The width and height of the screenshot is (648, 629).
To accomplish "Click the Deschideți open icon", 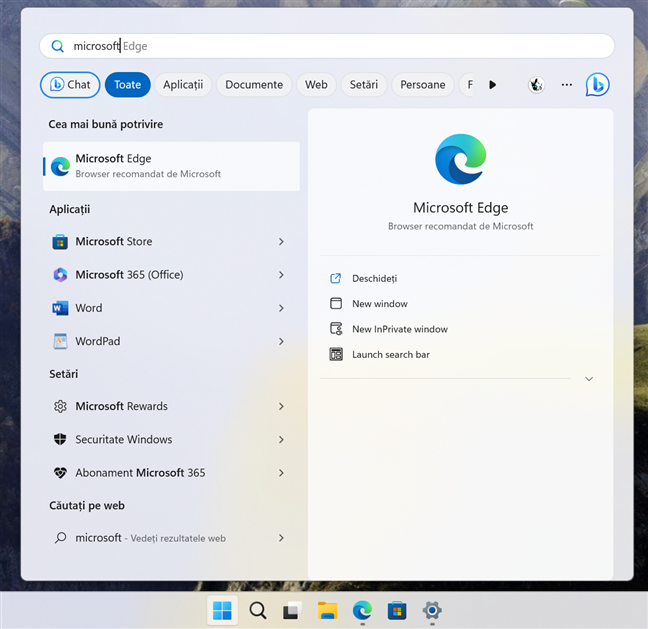I will coord(336,279).
